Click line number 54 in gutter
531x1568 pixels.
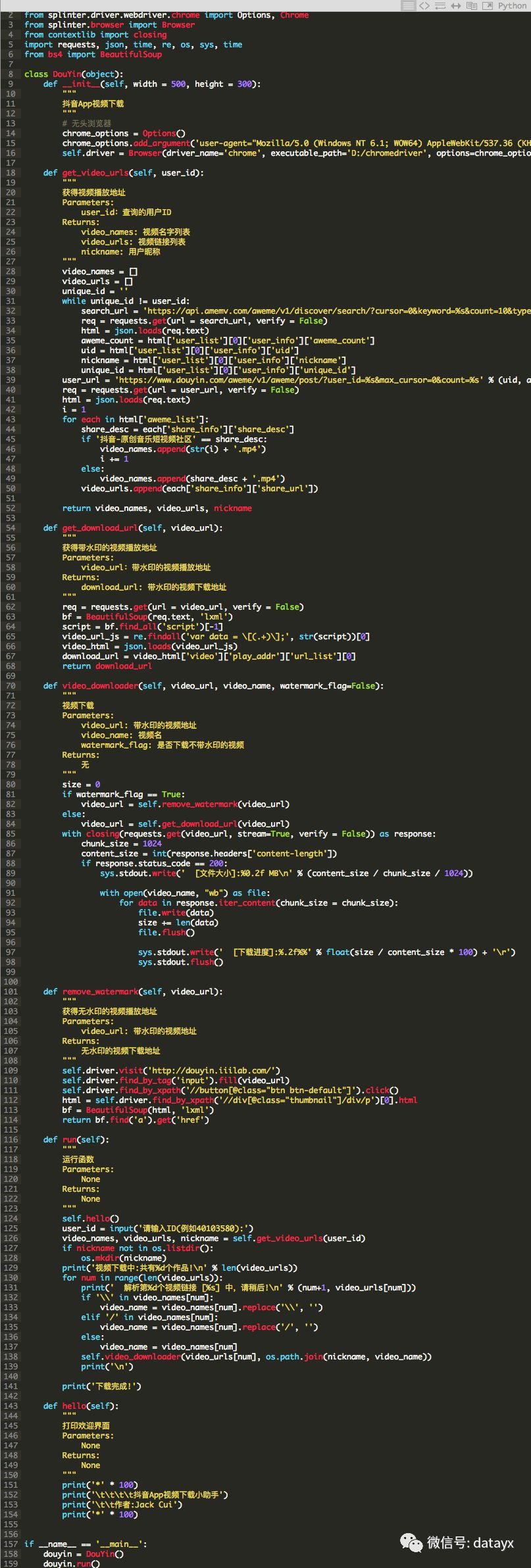[11, 528]
